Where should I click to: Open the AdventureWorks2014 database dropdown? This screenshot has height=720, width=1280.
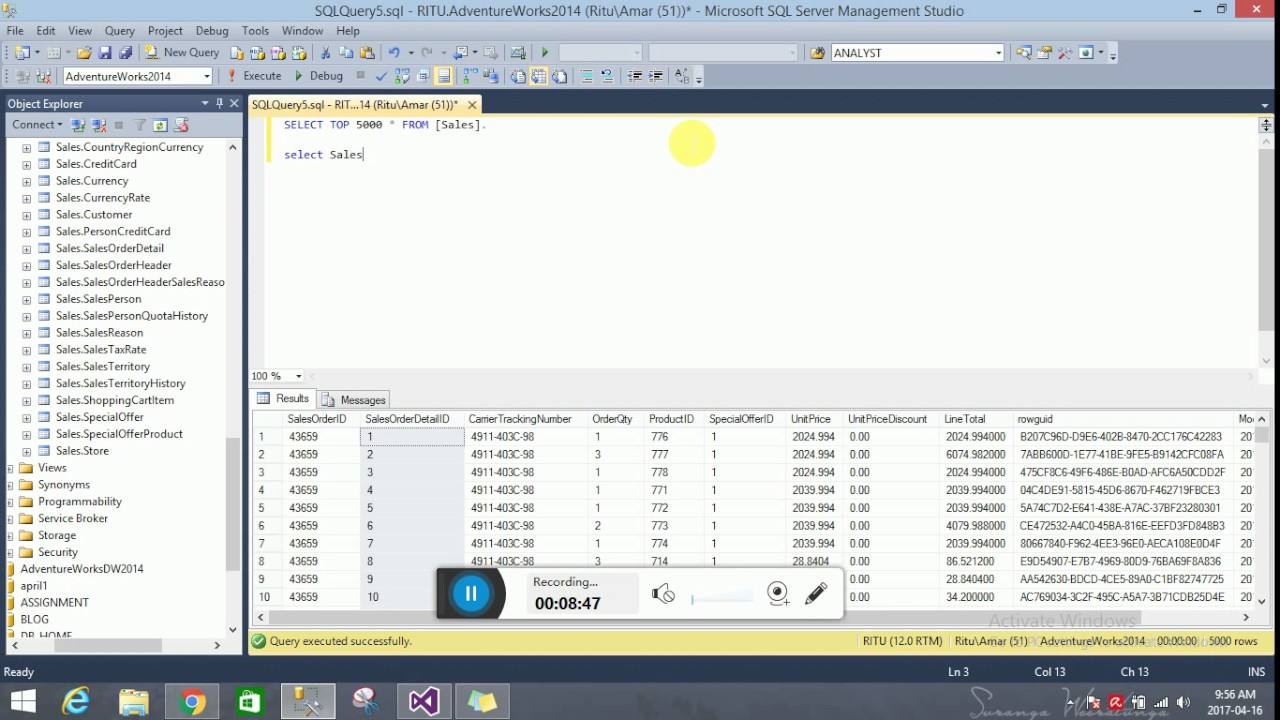point(207,76)
